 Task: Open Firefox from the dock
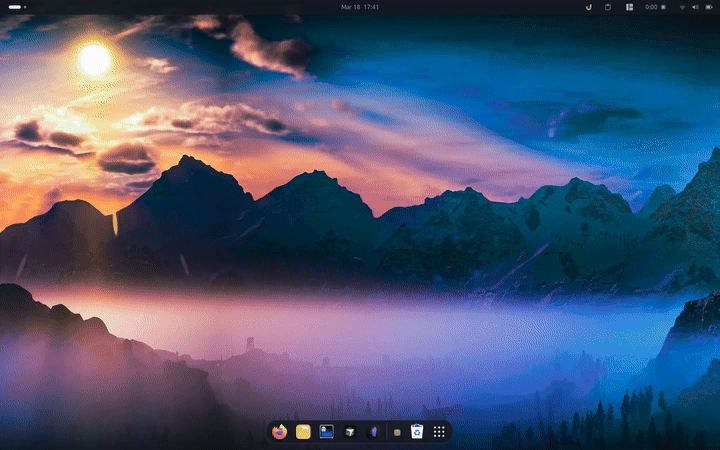[x=279, y=432]
